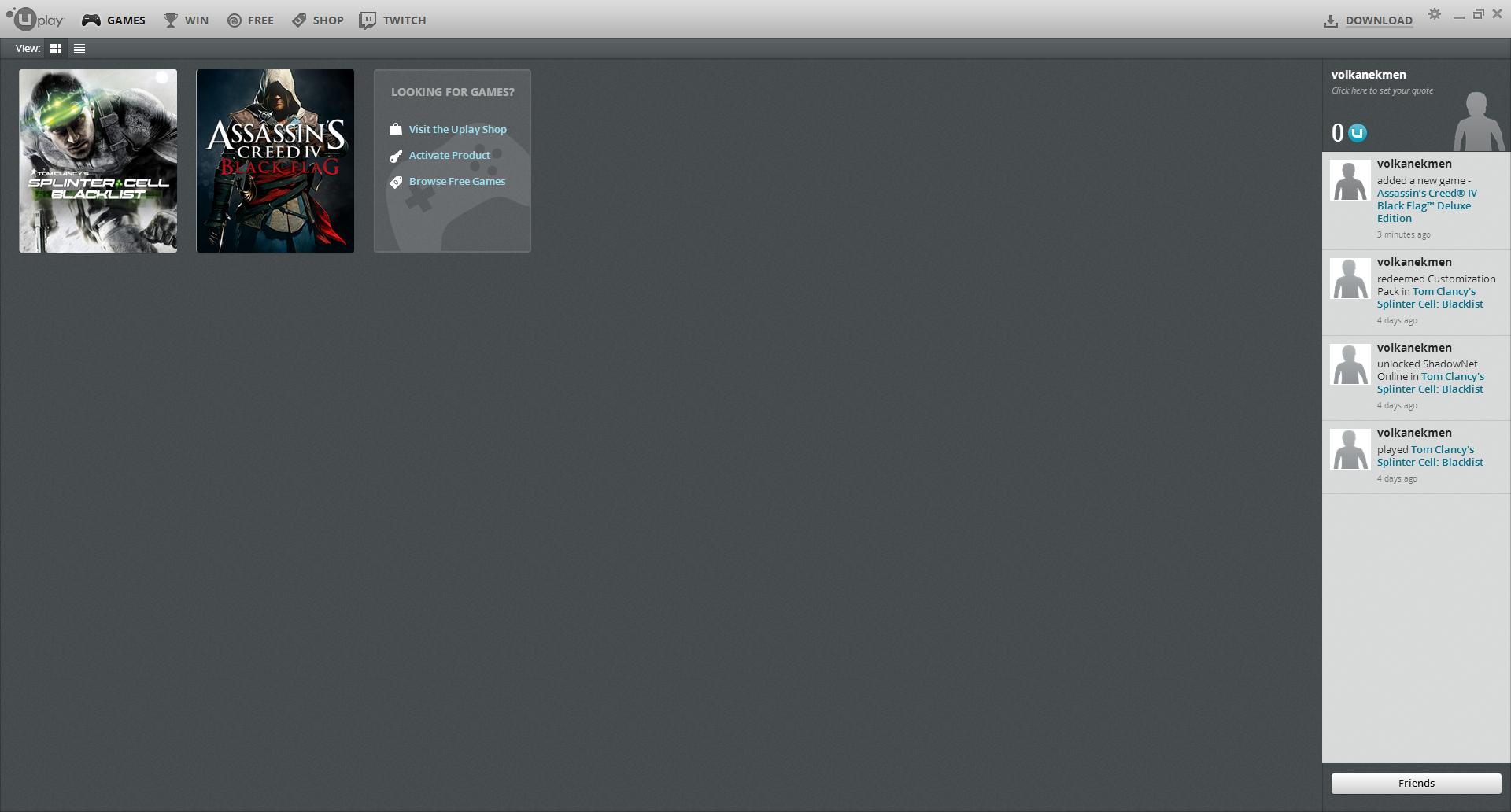Restore down the Uplay window
The image size is (1511, 812).
pyautogui.click(x=1479, y=14)
